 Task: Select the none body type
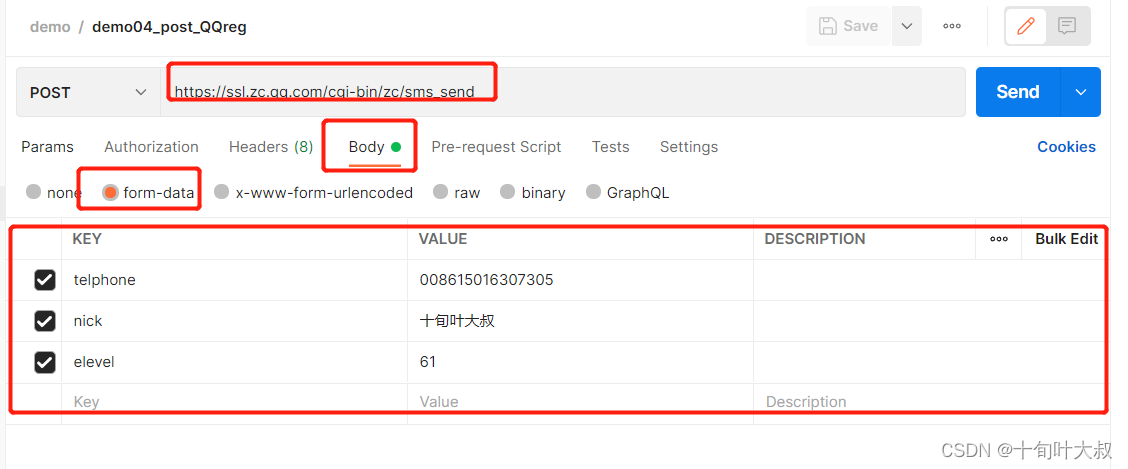pyautogui.click(x=34, y=192)
